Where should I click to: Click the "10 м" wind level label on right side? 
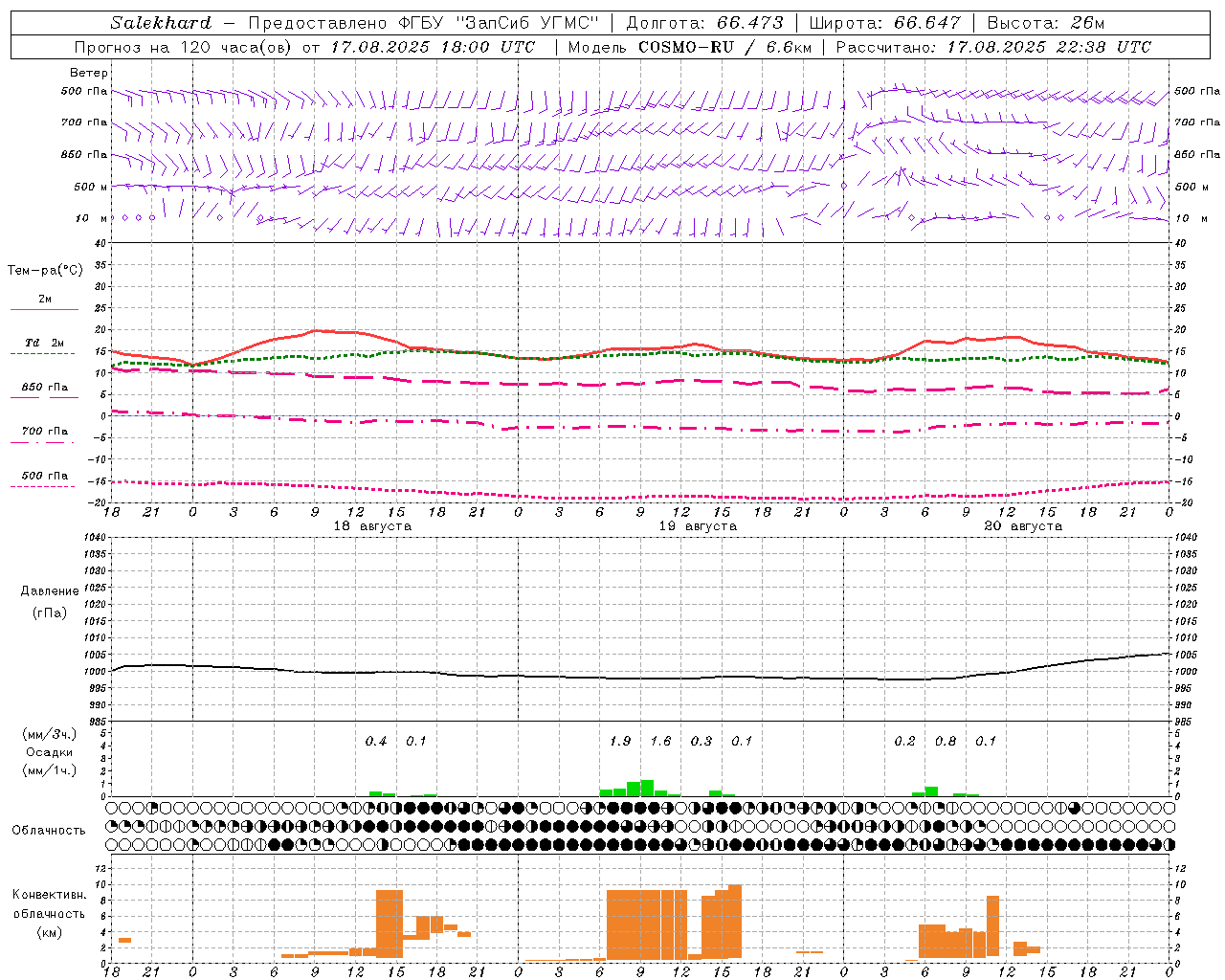1190,218
